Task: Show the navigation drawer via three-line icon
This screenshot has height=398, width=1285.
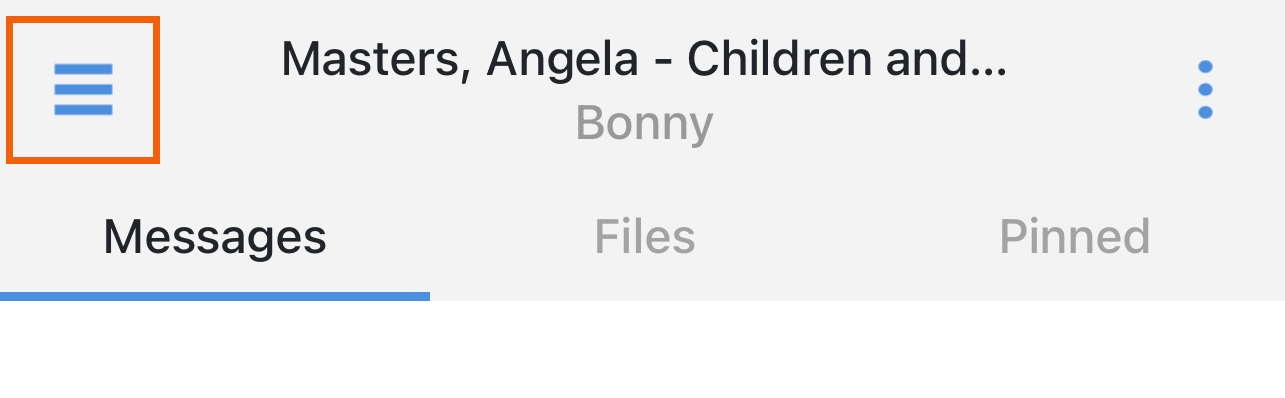Action: click(x=83, y=90)
